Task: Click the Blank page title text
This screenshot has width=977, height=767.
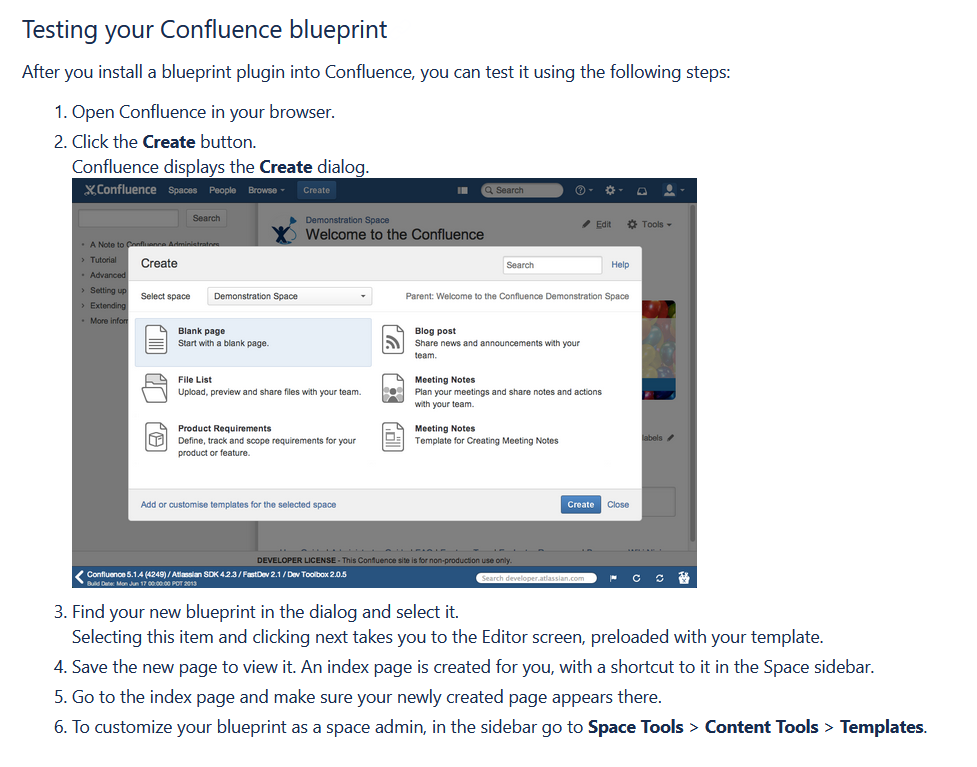Action: [x=201, y=331]
